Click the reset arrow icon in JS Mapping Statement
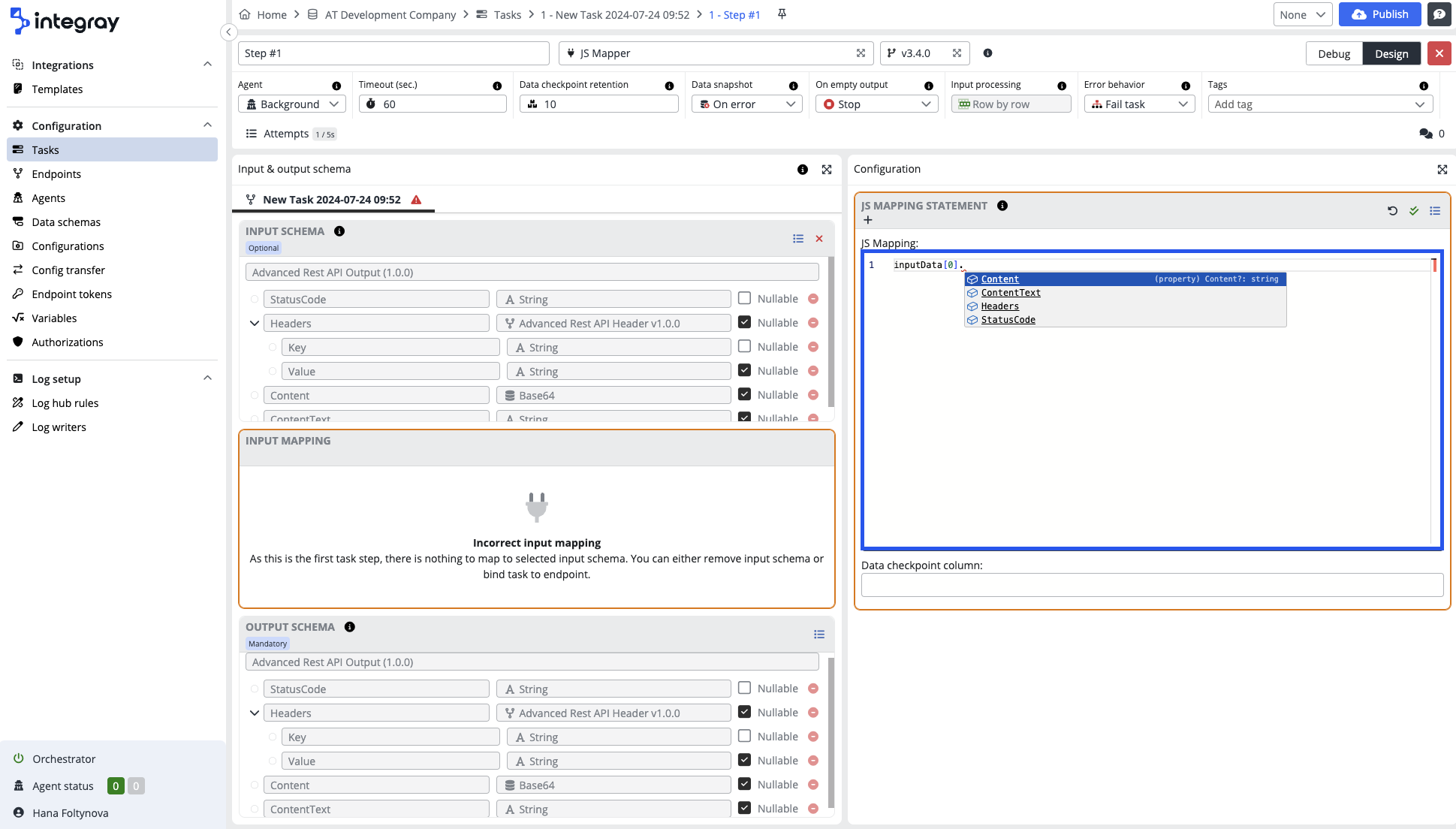The image size is (1456, 829). pyautogui.click(x=1392, y=211)
